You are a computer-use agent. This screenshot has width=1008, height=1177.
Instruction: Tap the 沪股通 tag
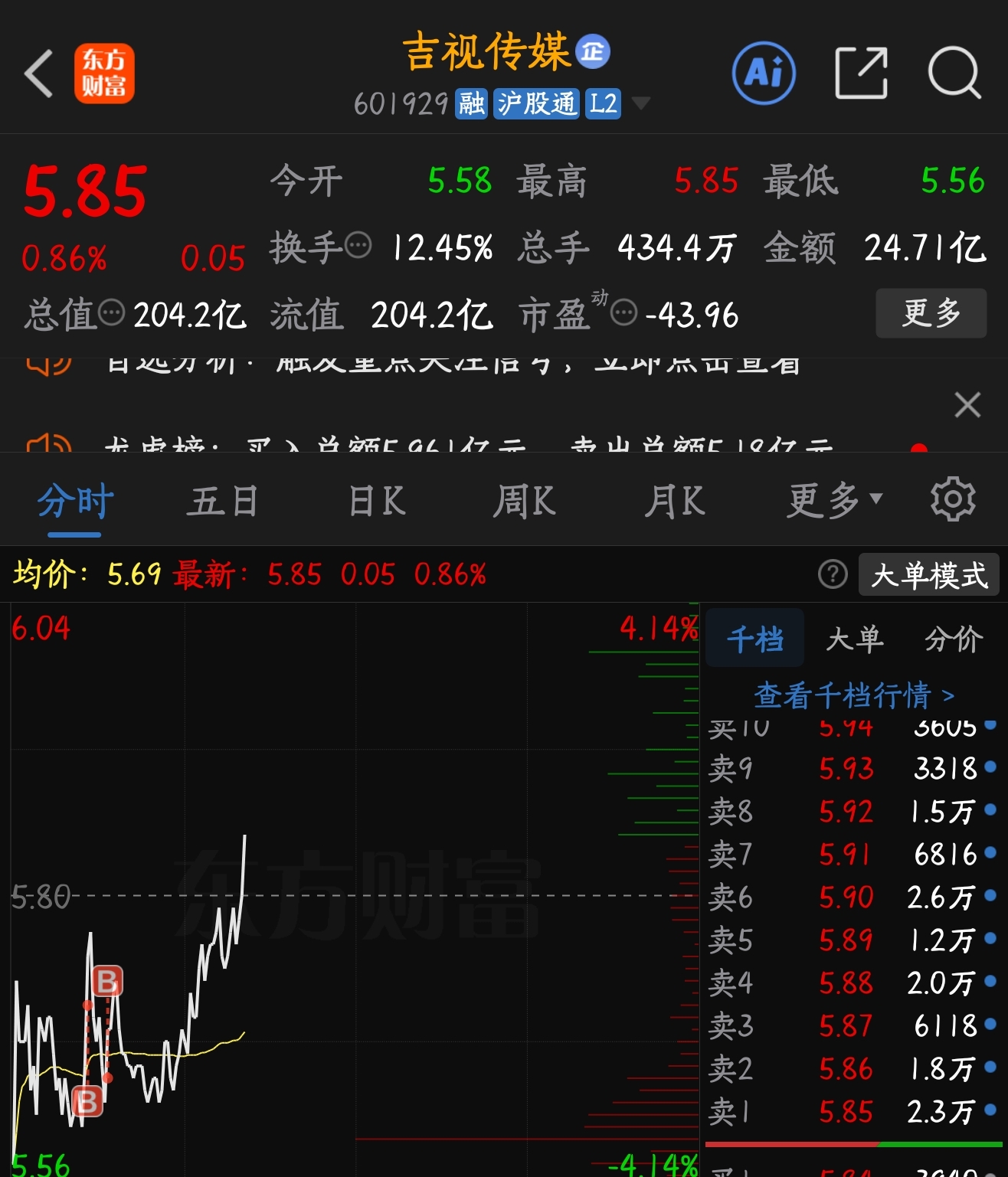pyautogui.click(x=536, y=103)
